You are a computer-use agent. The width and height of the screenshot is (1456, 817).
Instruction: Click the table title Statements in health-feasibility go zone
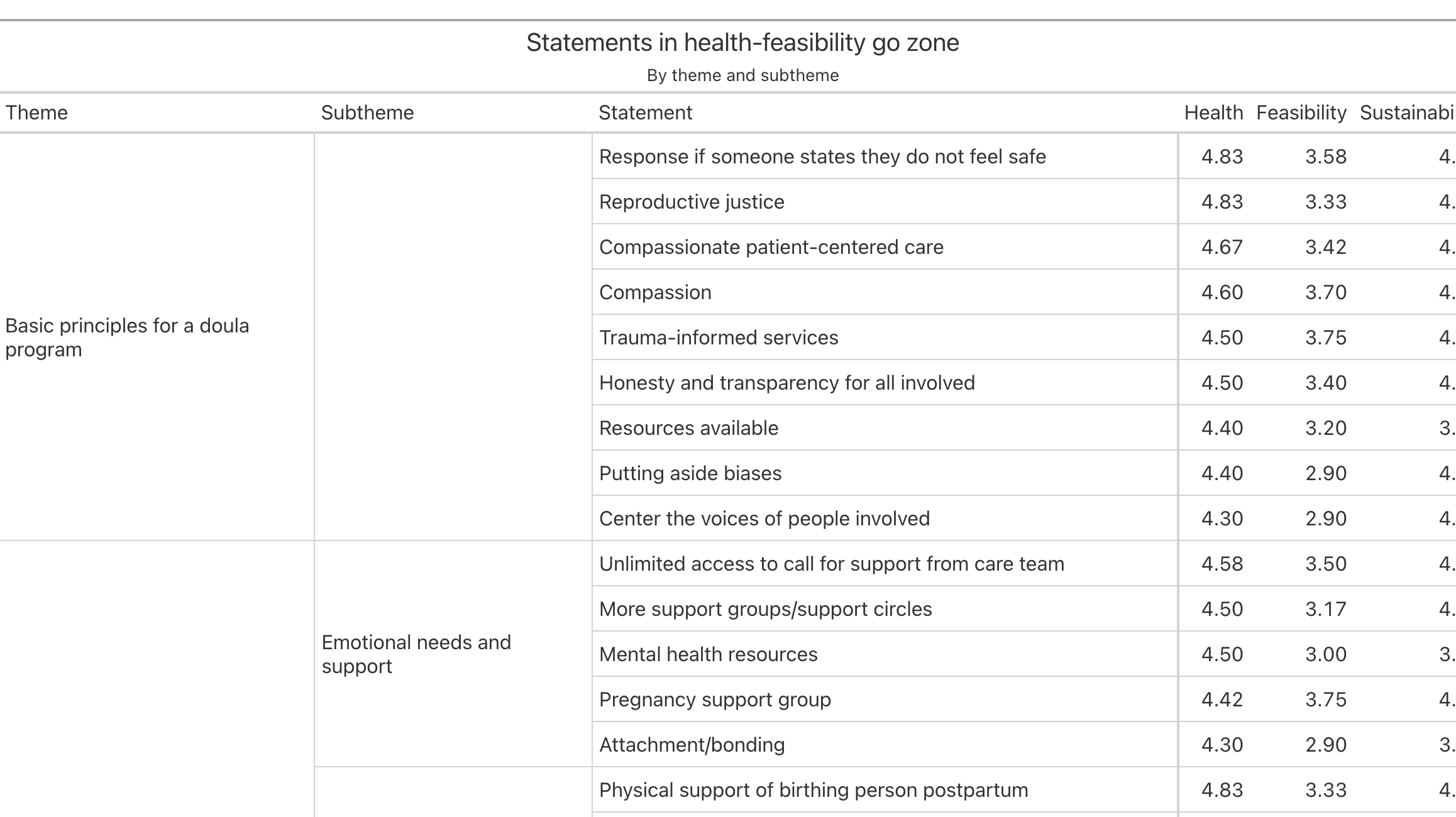click(742, 43)
